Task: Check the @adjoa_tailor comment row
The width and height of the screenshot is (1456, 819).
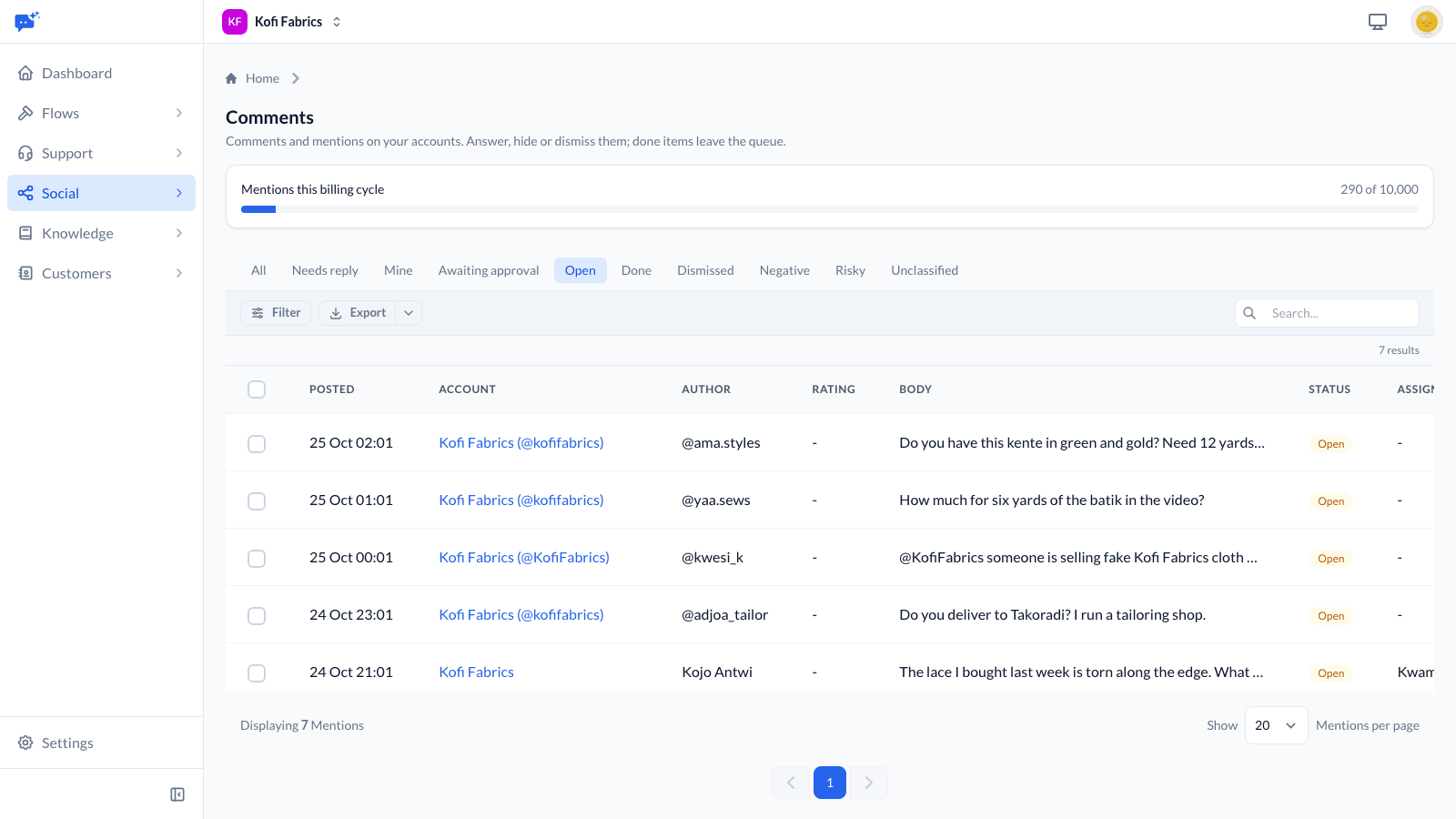Action: (x=257, y=616)
